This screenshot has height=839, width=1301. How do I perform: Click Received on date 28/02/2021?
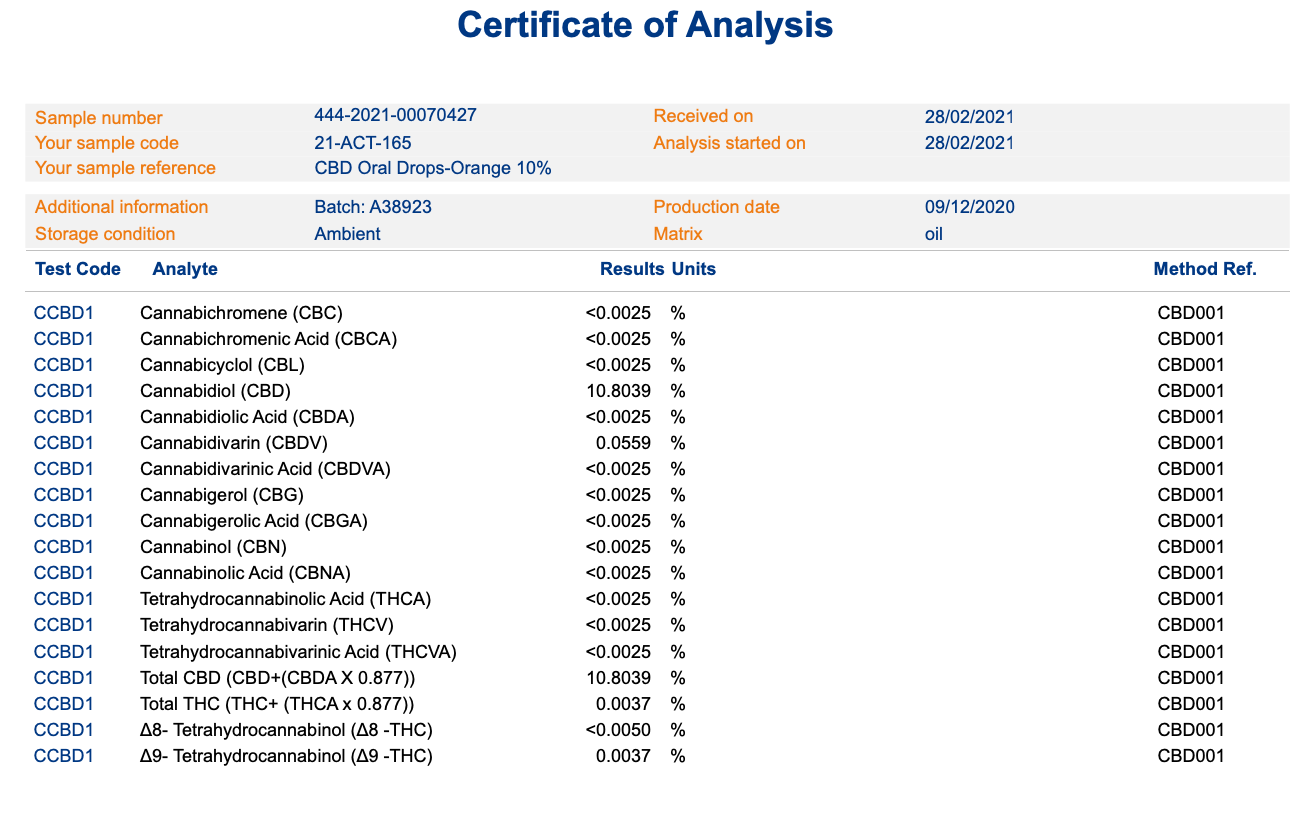pos(970,117)
